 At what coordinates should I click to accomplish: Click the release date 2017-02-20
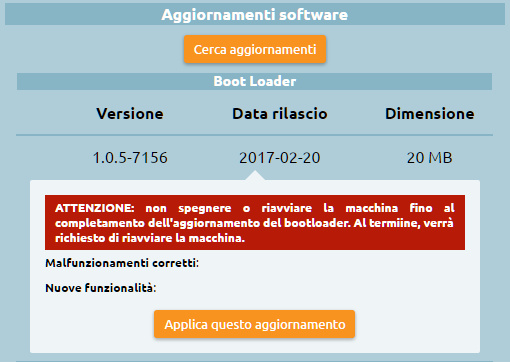[x=280, y=158]
